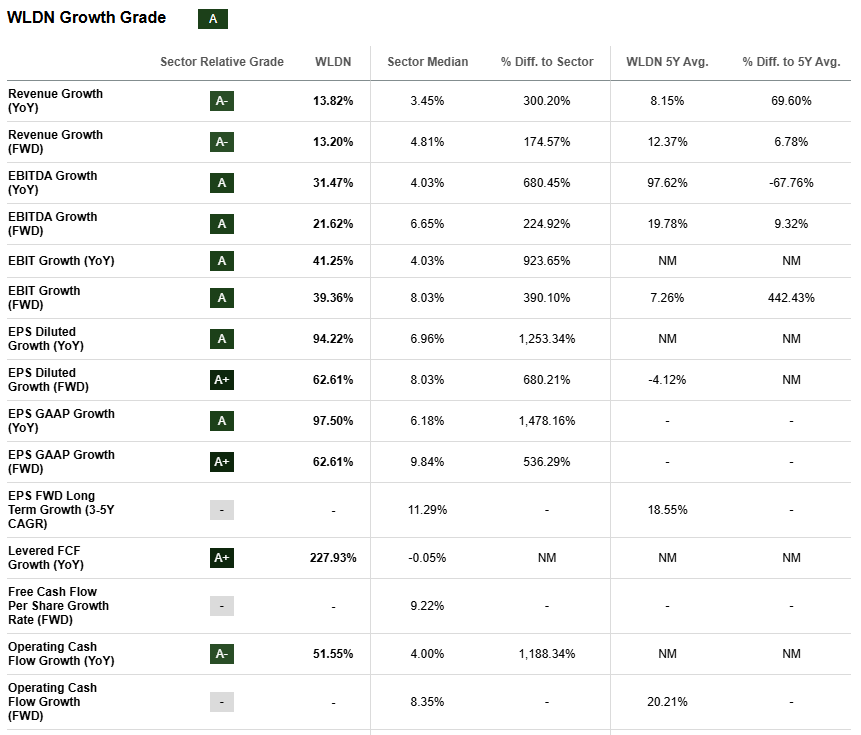Click the A+ badge for Levered FCF Growth
The height and width of the screenshot is (735, 861).
222,558
